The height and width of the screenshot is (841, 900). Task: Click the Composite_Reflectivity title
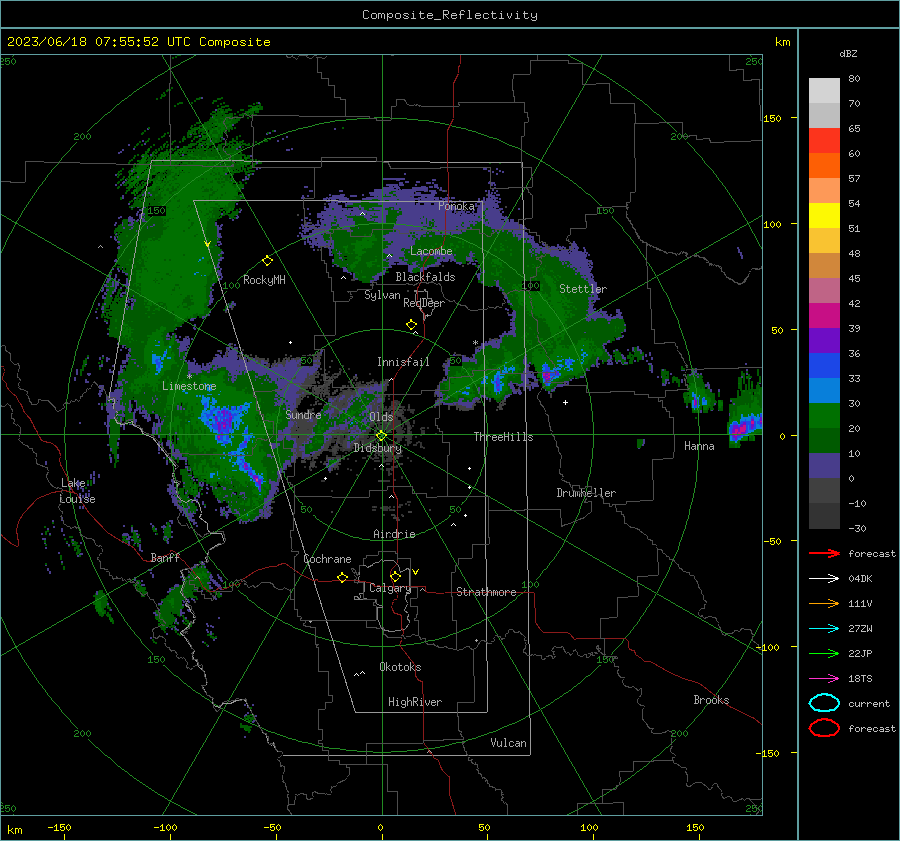pyautogui.click(x=450, y=15)
